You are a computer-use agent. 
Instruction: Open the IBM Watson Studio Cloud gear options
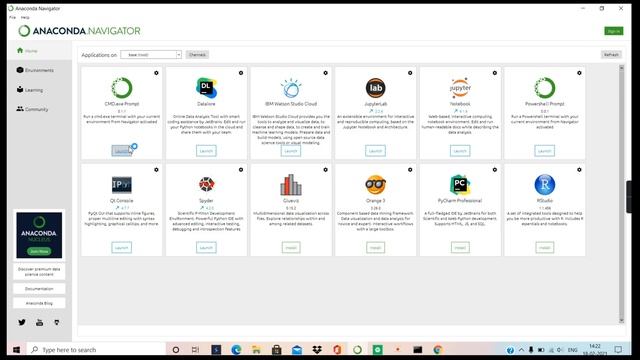(x=325, y=73)
